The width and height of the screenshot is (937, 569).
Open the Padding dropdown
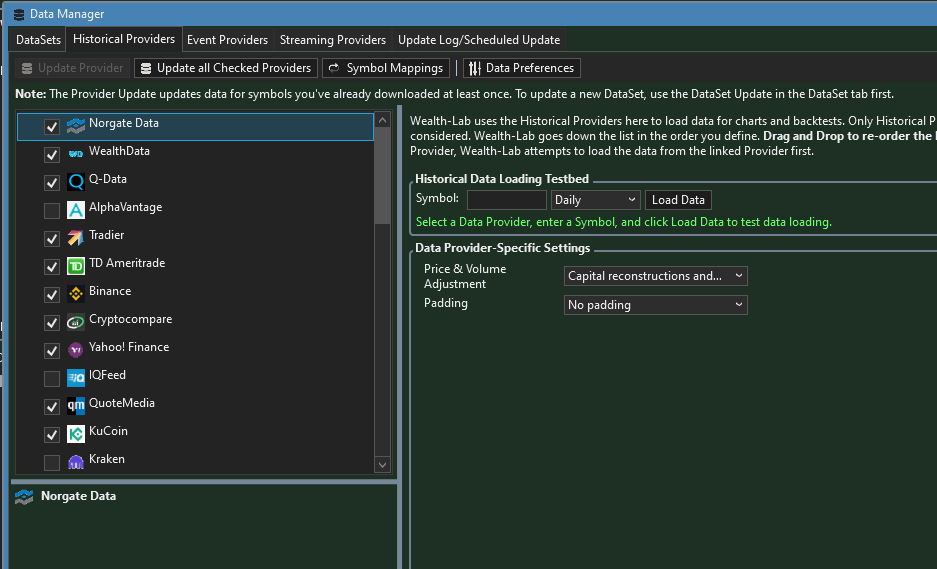(x=656, y=305)
